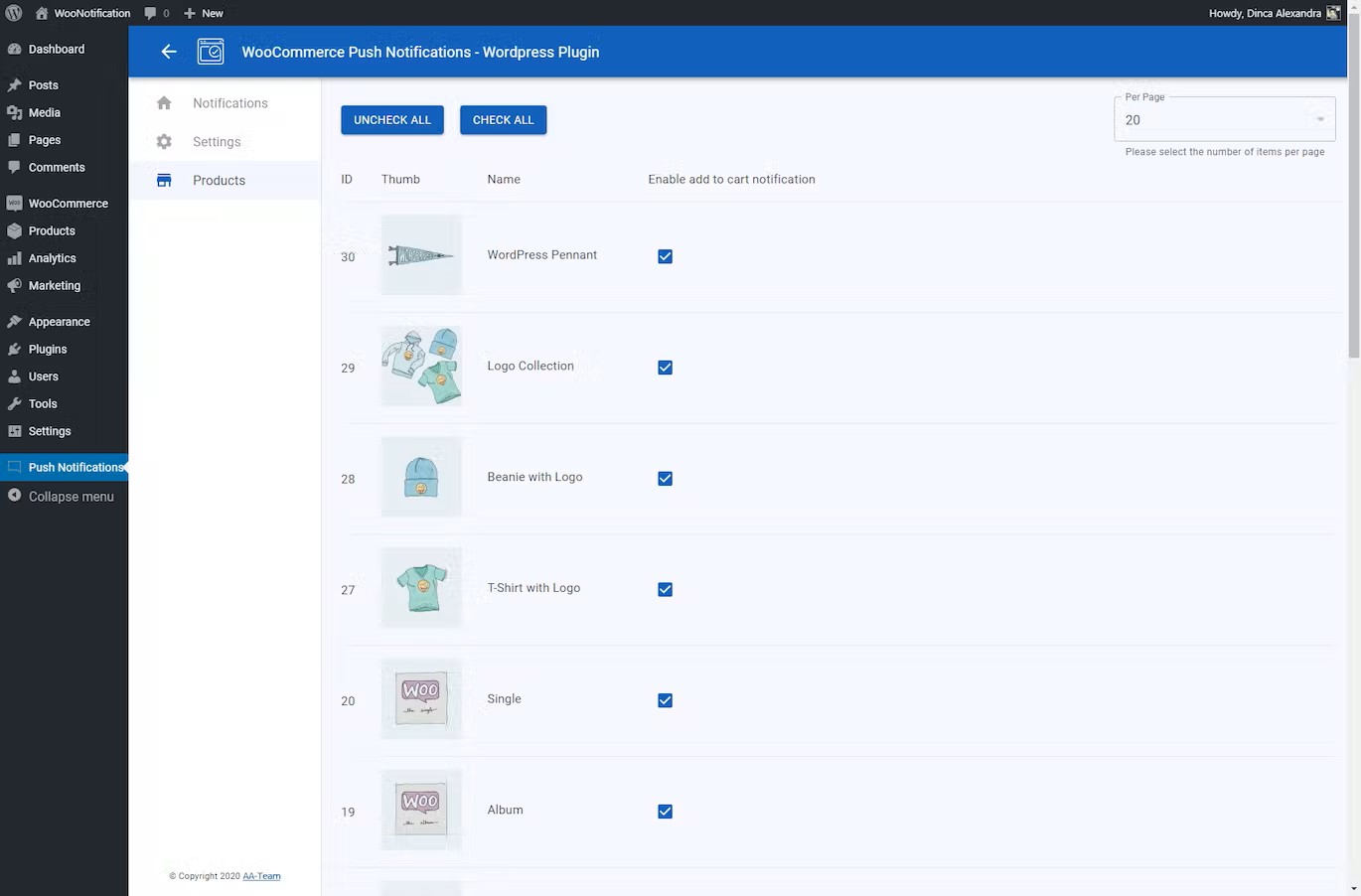Toggle the Logo Collection notification checkbox
1361x896 pixels.
pyautogui.click(x=666, y=368)
